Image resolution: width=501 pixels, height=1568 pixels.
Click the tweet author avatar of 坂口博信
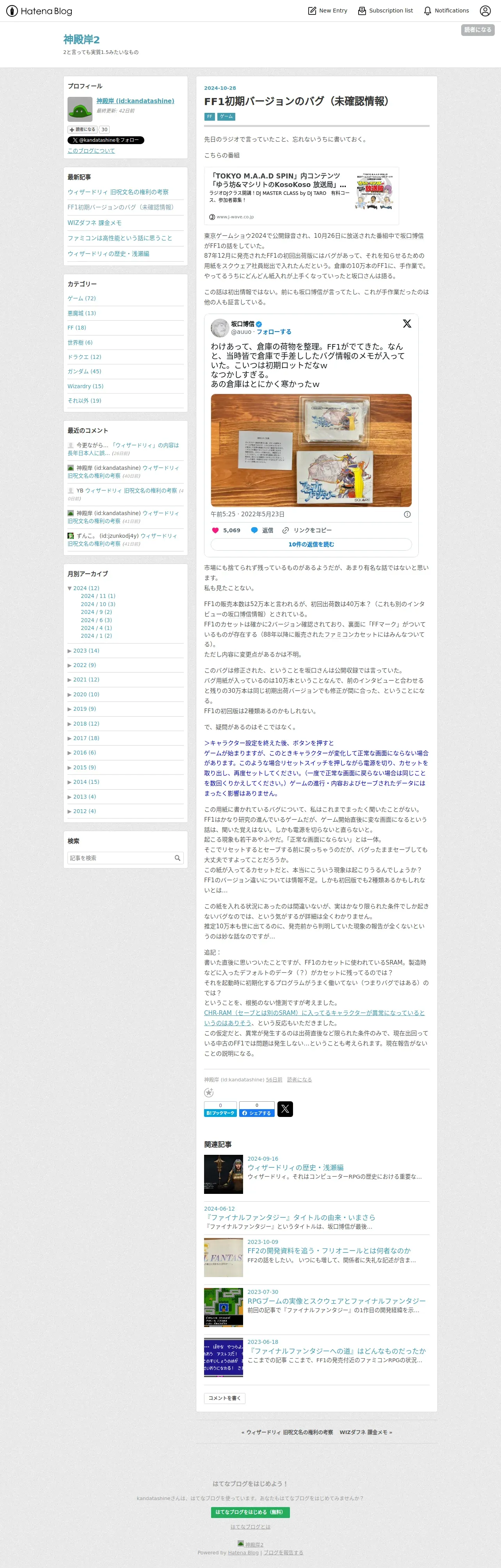pos(219,328)
